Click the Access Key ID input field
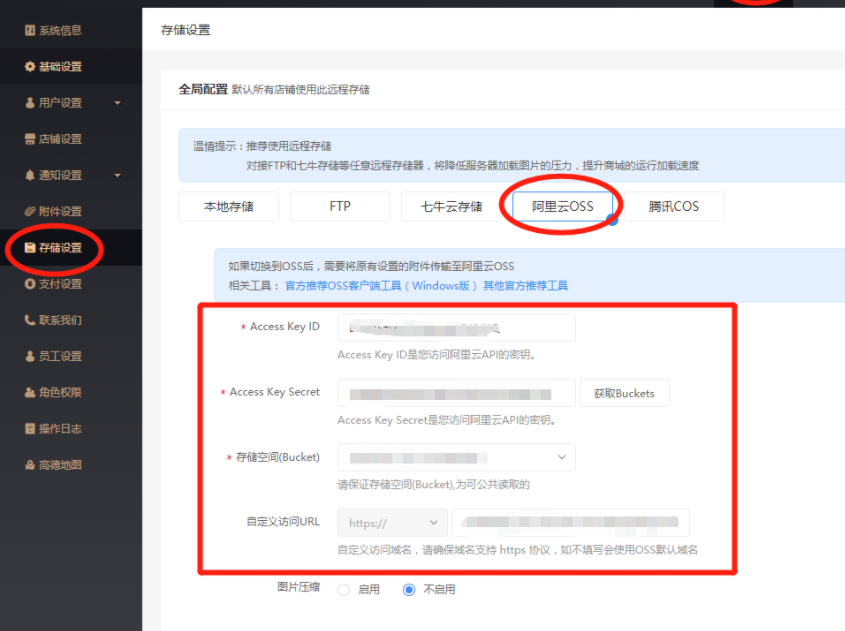 456,327
